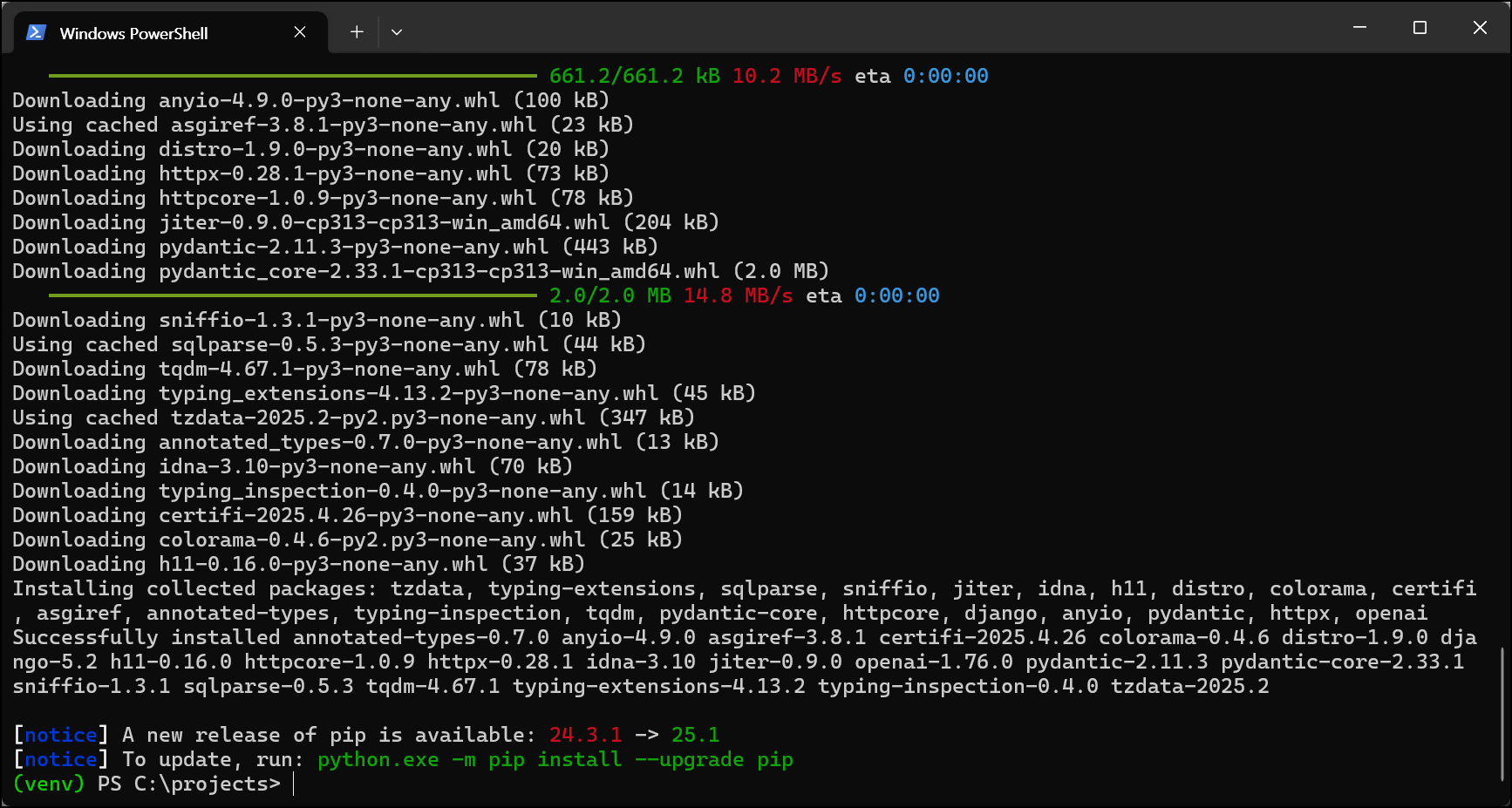
Task: Click the line 'Downloading typing_extensions-4.13.2-py3-none-any.whl'
Action: click(385, 393)
